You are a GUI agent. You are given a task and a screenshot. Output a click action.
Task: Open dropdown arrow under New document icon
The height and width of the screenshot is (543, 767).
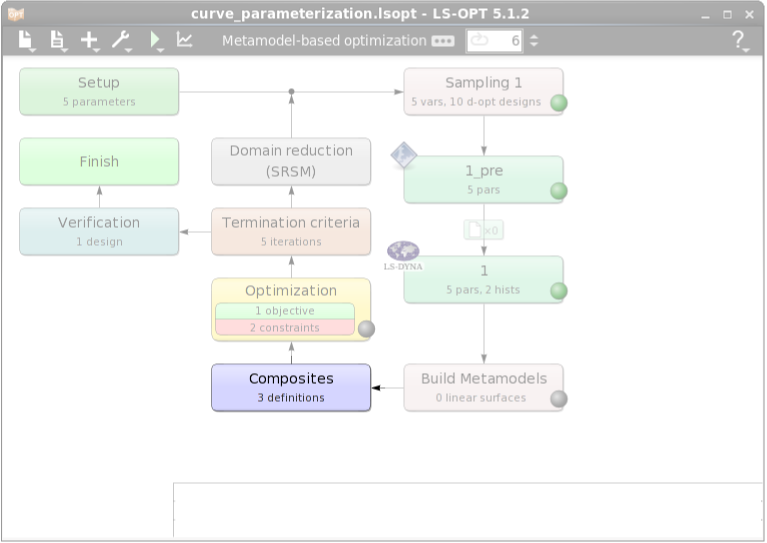(32, 50)
